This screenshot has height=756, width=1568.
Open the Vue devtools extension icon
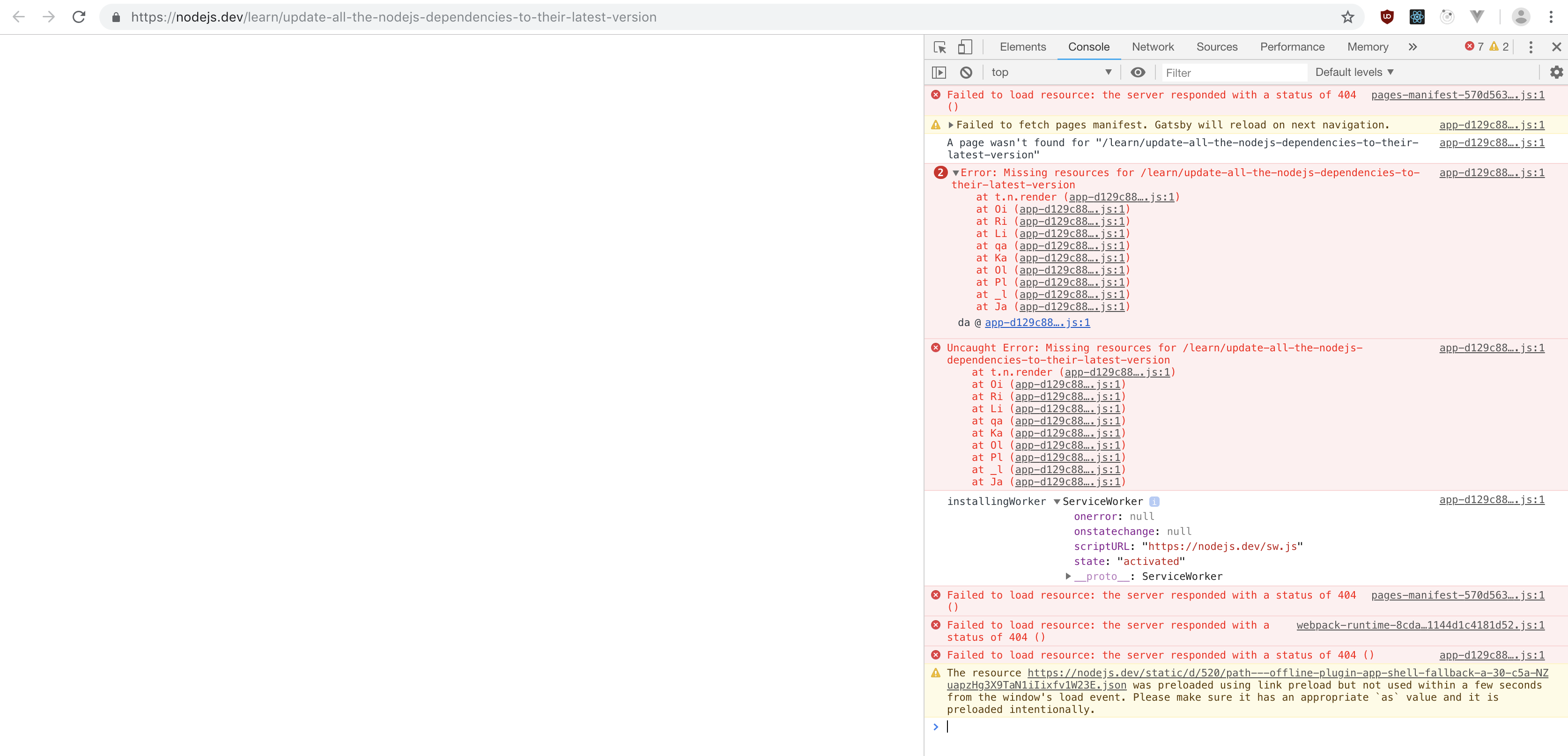[x=1477, y=17]
